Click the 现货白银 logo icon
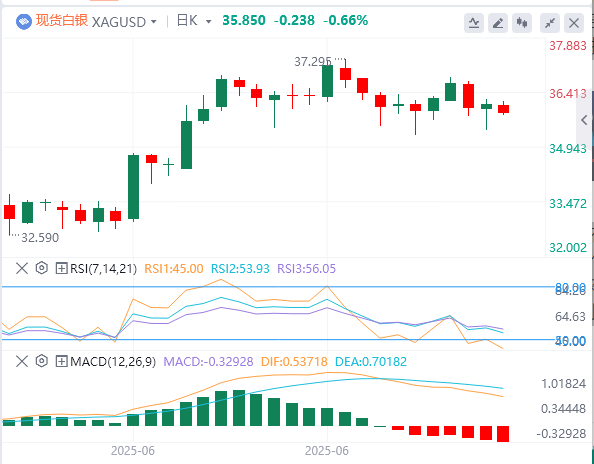Viewport: 594px width, 464px height. tap(23, 22)
